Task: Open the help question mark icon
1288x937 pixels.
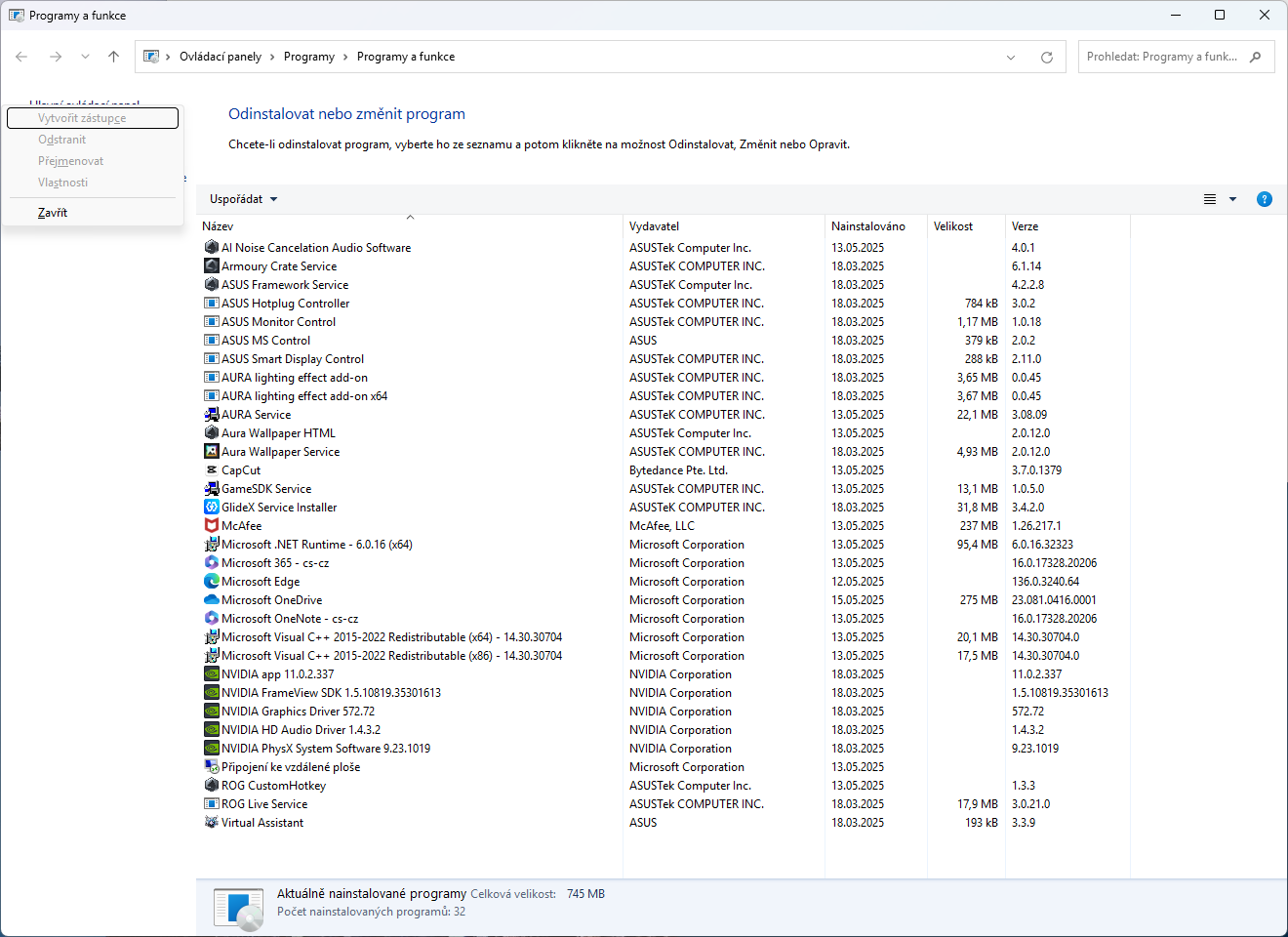Action: pyautogui.click(x=1264, y=199)
